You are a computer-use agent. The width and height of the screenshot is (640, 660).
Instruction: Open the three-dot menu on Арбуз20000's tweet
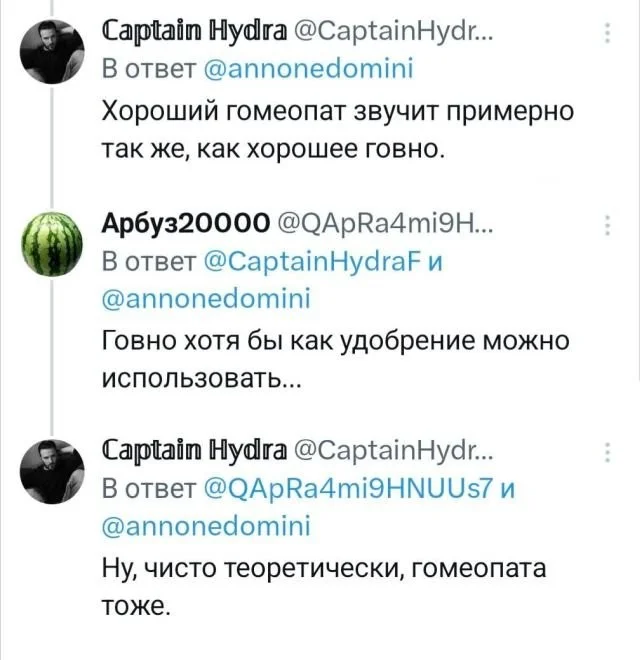point(609,226)
